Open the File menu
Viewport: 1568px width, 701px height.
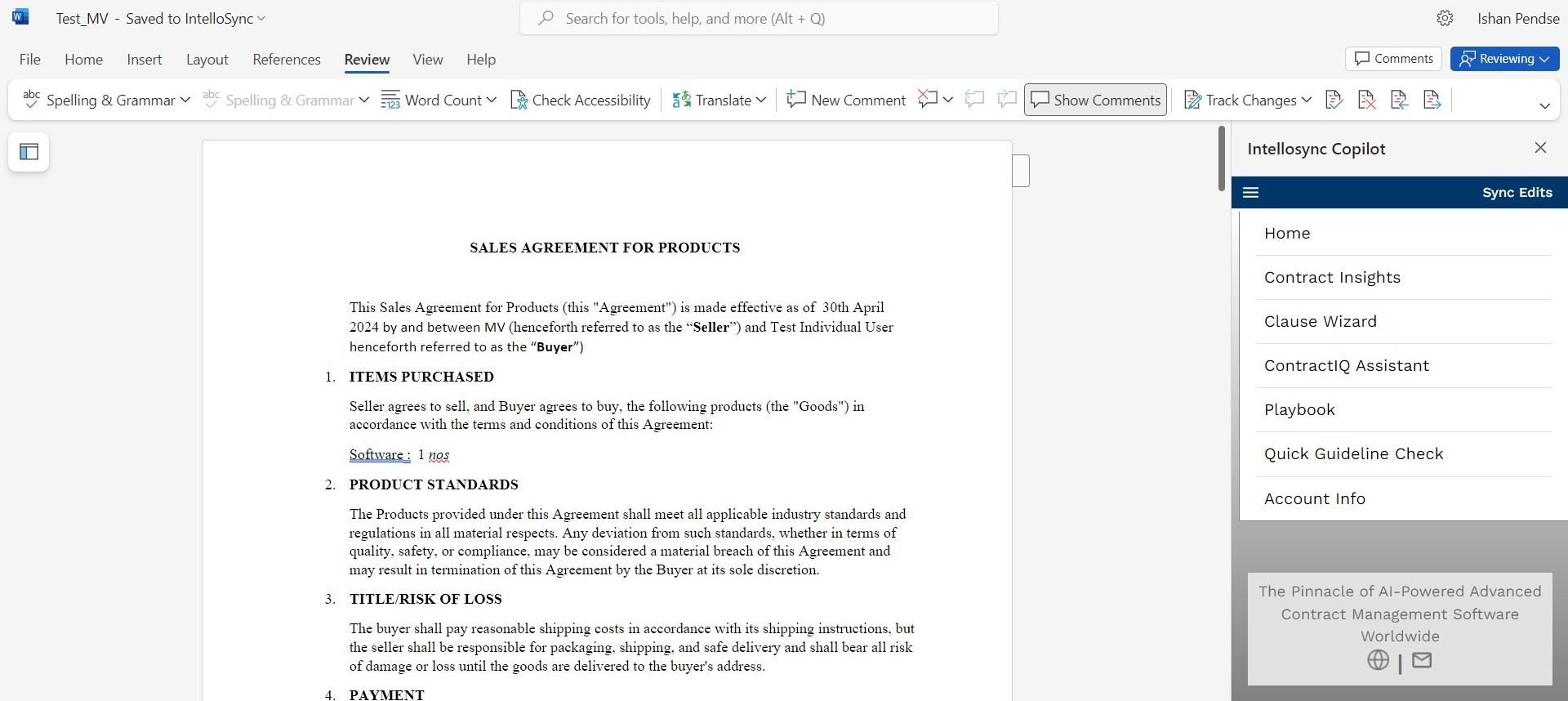30,60
